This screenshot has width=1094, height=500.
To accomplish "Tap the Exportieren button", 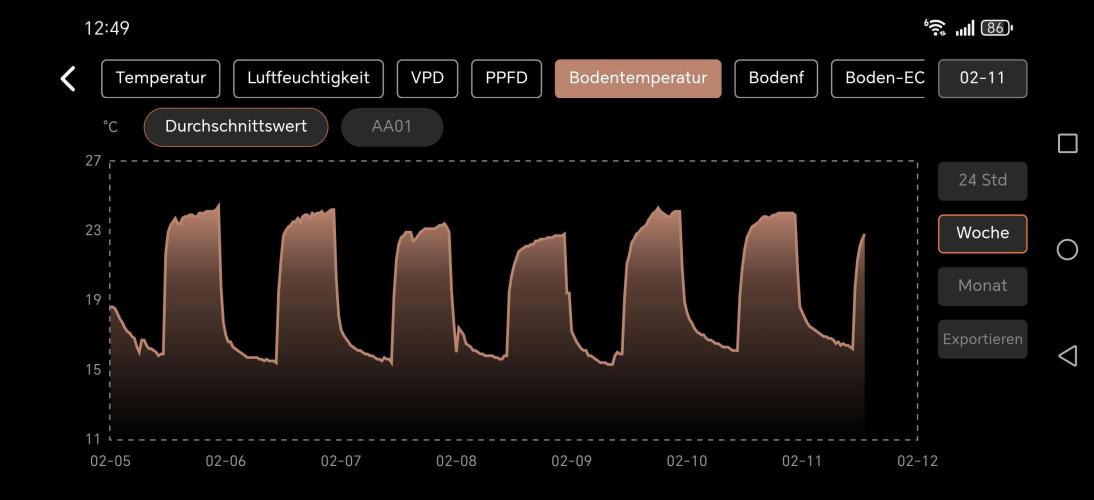I will [982, 339].
